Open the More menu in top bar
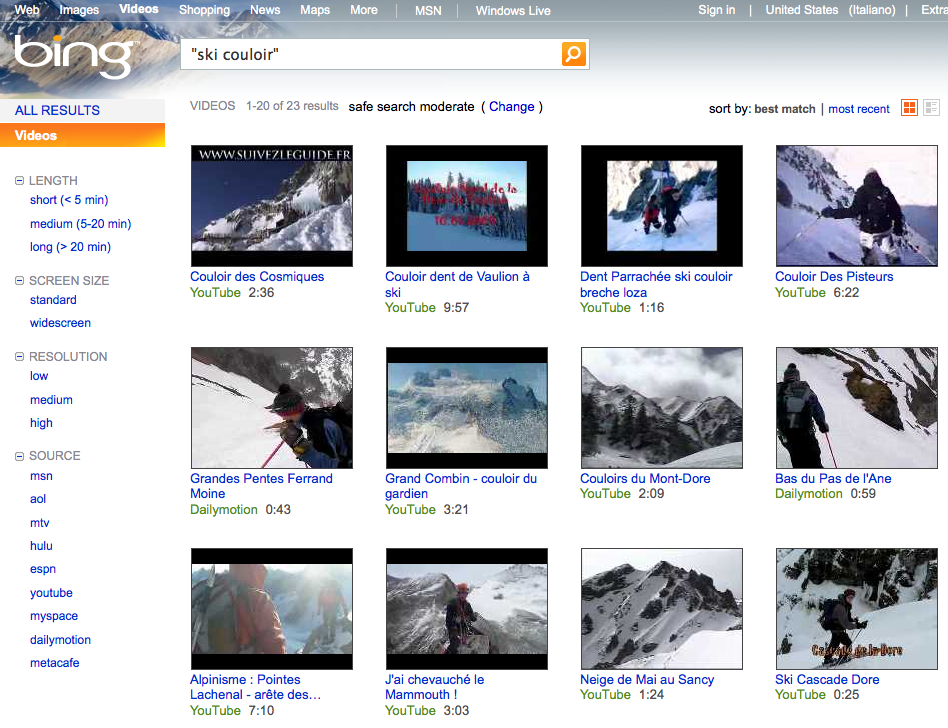The image size is (948, 728). [x=364, y=10]
